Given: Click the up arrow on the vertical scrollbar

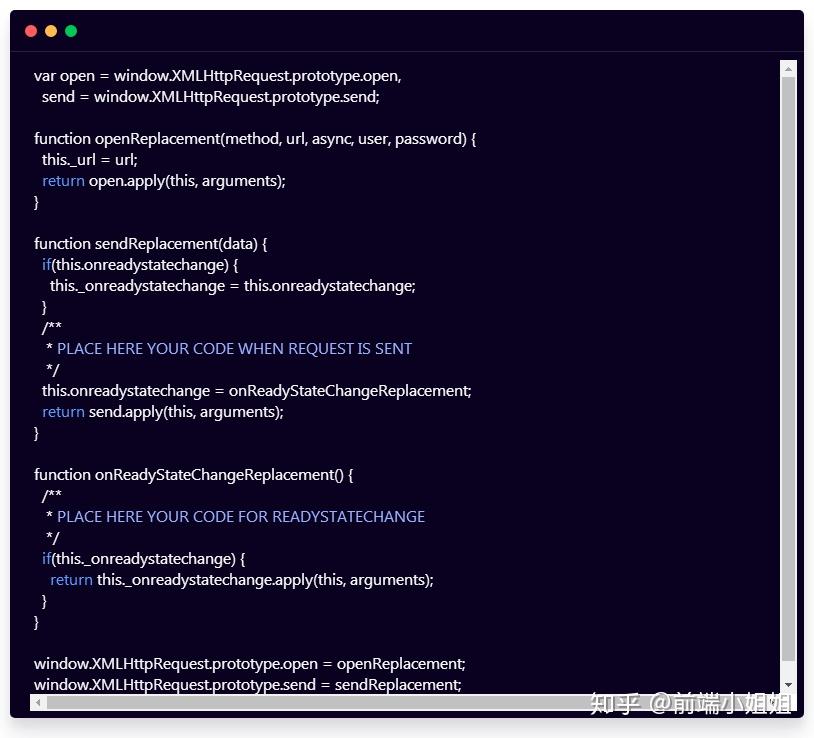Looking at the screenshot, I should click(789, 68).
